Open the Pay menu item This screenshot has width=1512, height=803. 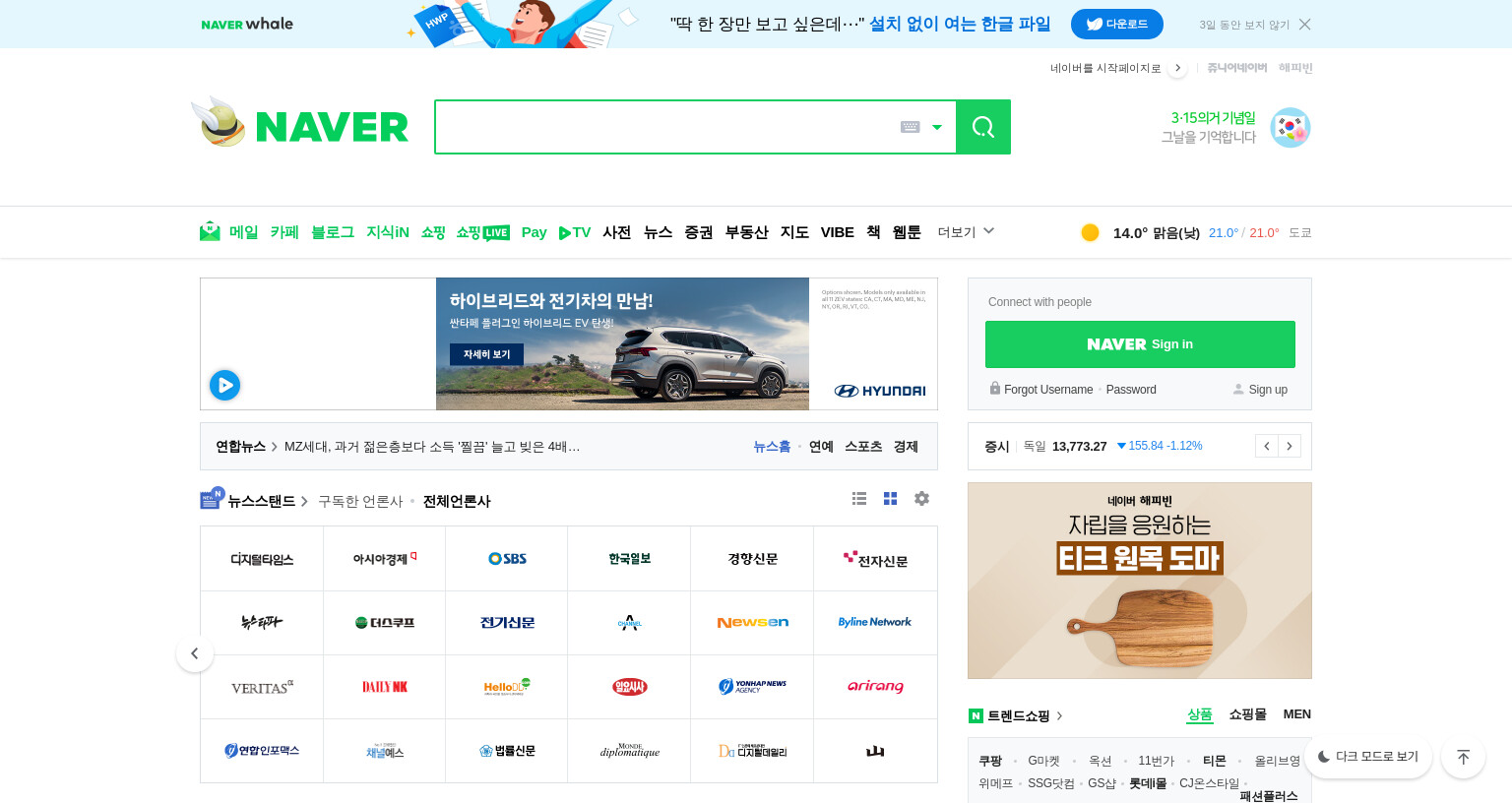[534, 232]
